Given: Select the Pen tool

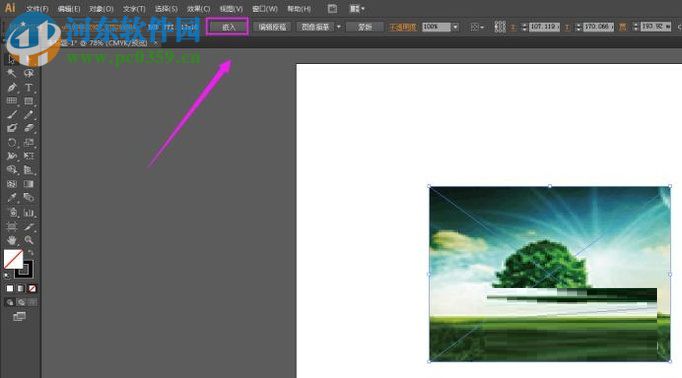Looking at the screenshot, I should point(12,87).
